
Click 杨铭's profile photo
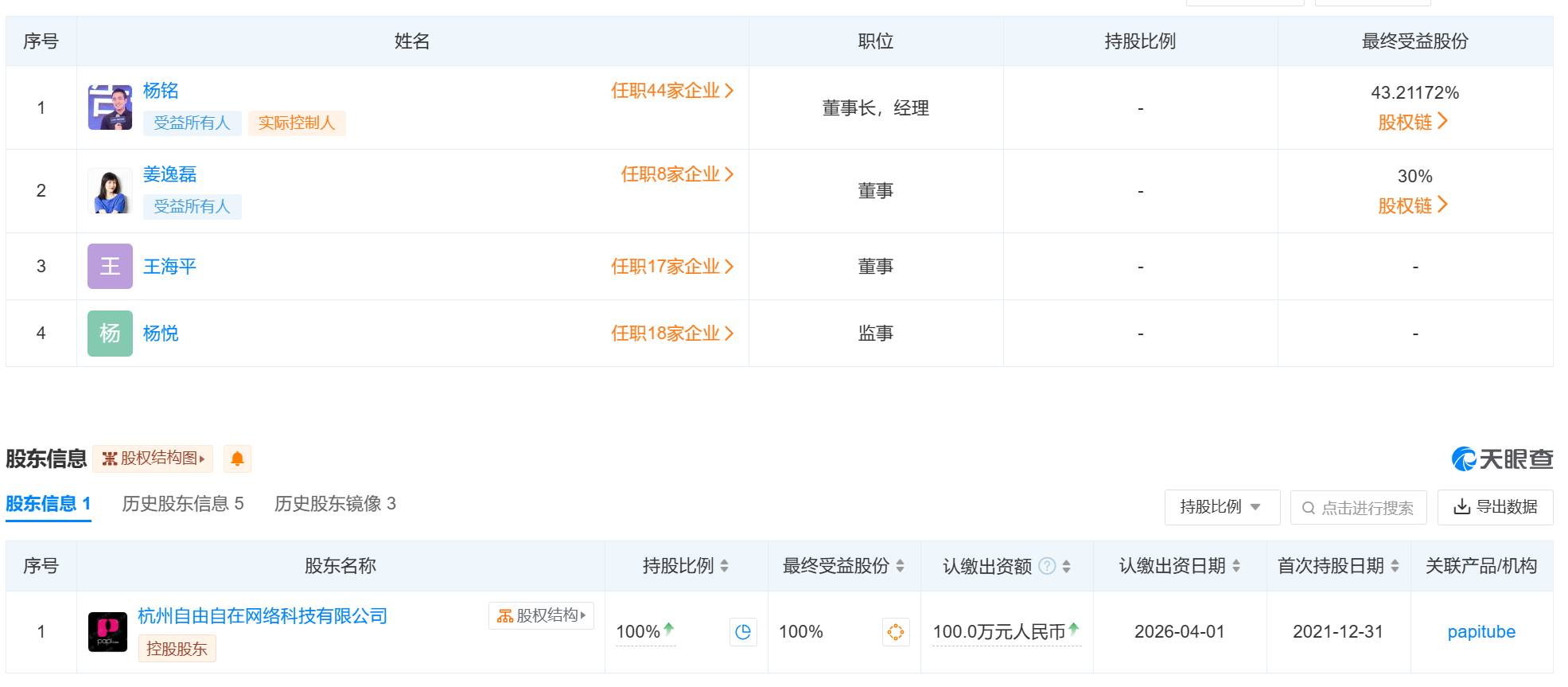[110, 107]
